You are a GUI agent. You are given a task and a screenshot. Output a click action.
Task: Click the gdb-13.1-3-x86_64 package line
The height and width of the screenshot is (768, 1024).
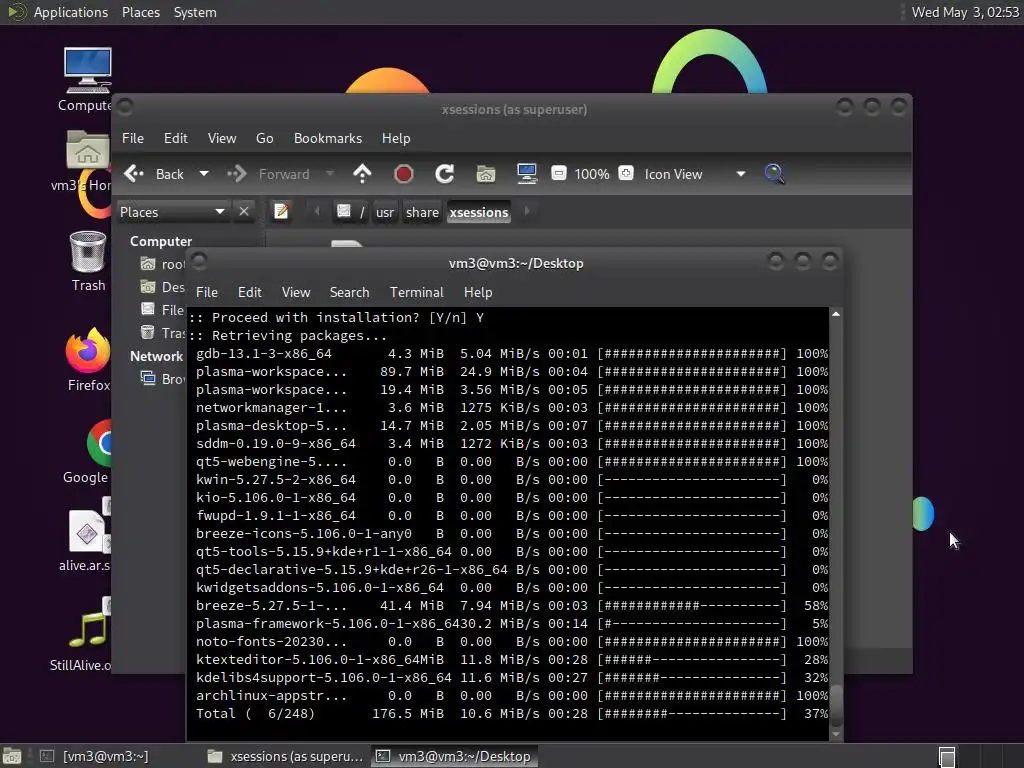(512, 353)
